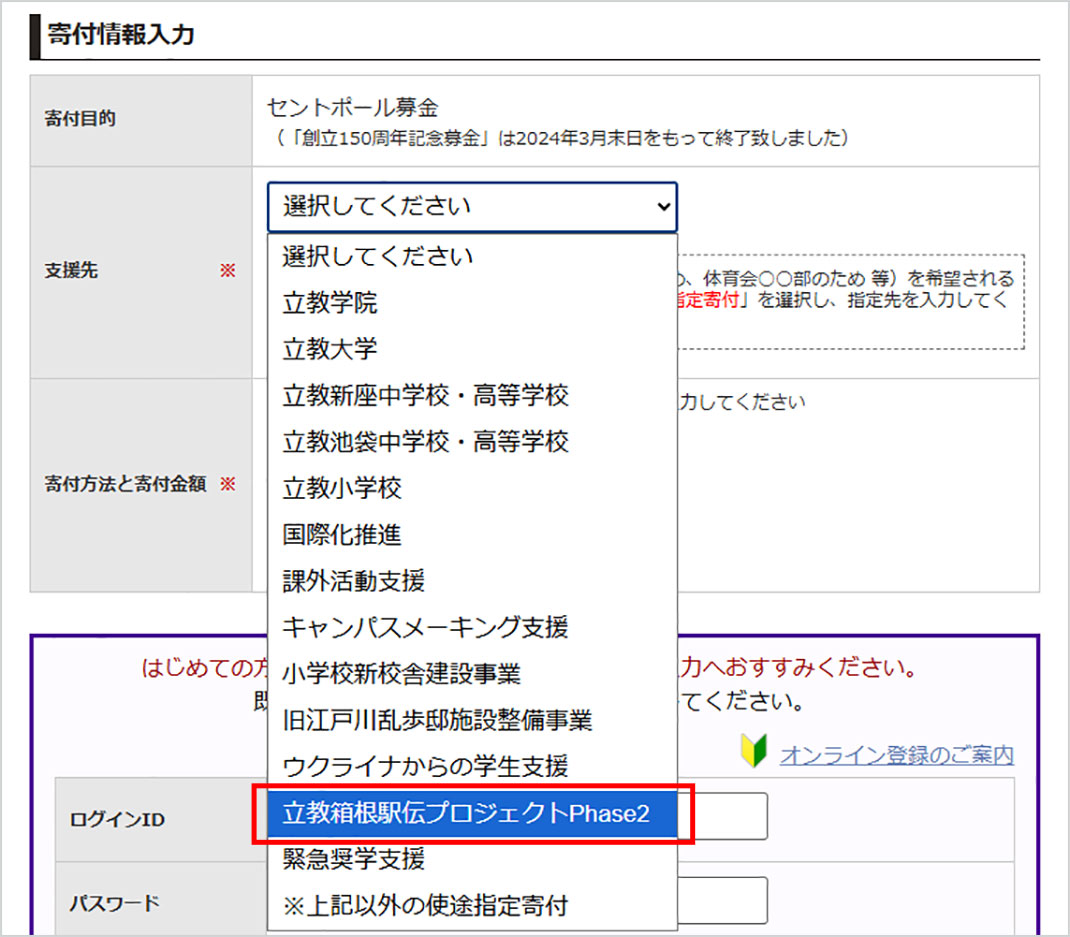This screenshot has width=1070, height=937.
Task: Choose キャンパスメーキング支援 option
Action: click(x=425, y=627)
